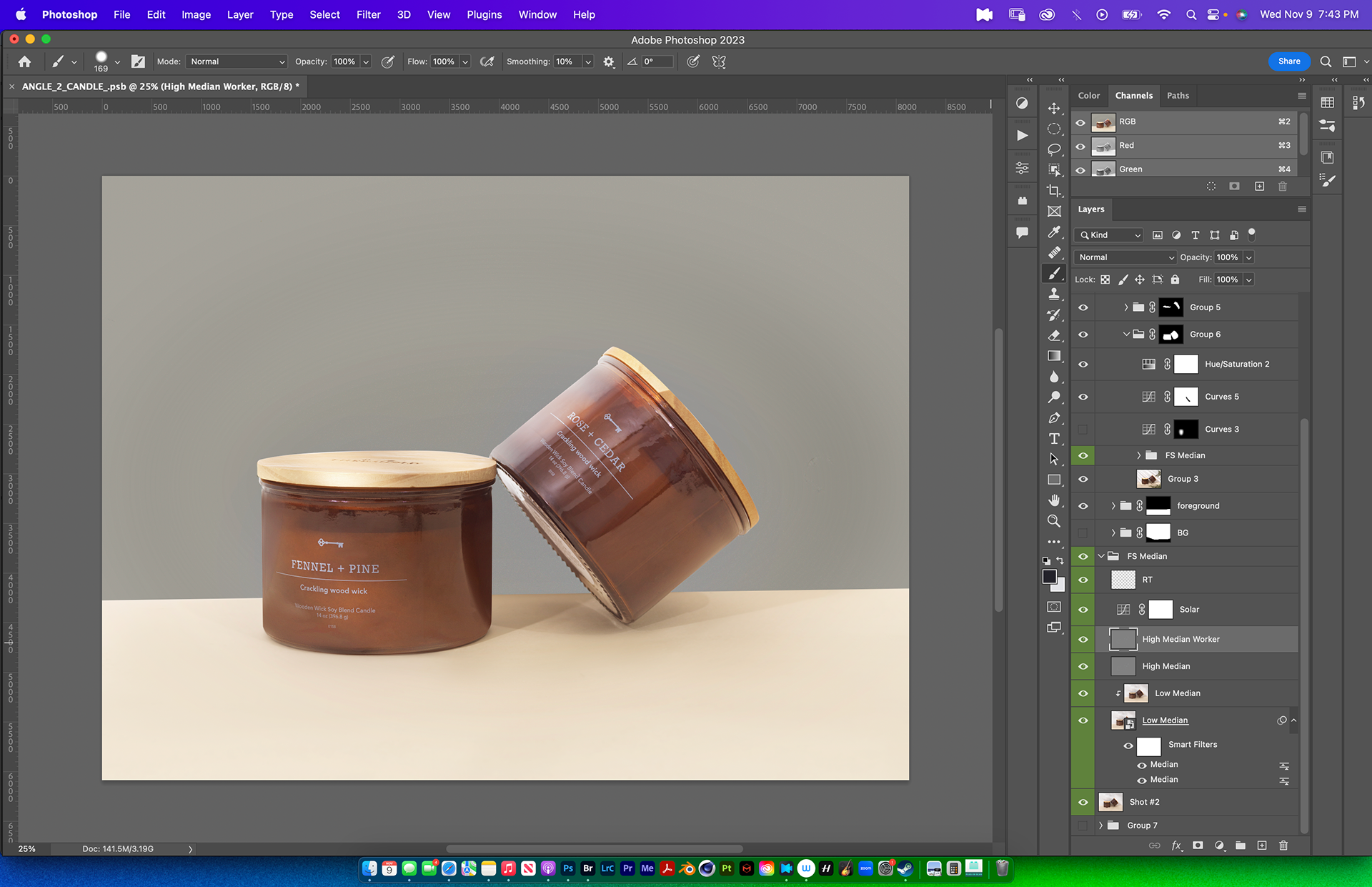
Task: Select the Lasso tool
Action: (x=1054, y=149)
